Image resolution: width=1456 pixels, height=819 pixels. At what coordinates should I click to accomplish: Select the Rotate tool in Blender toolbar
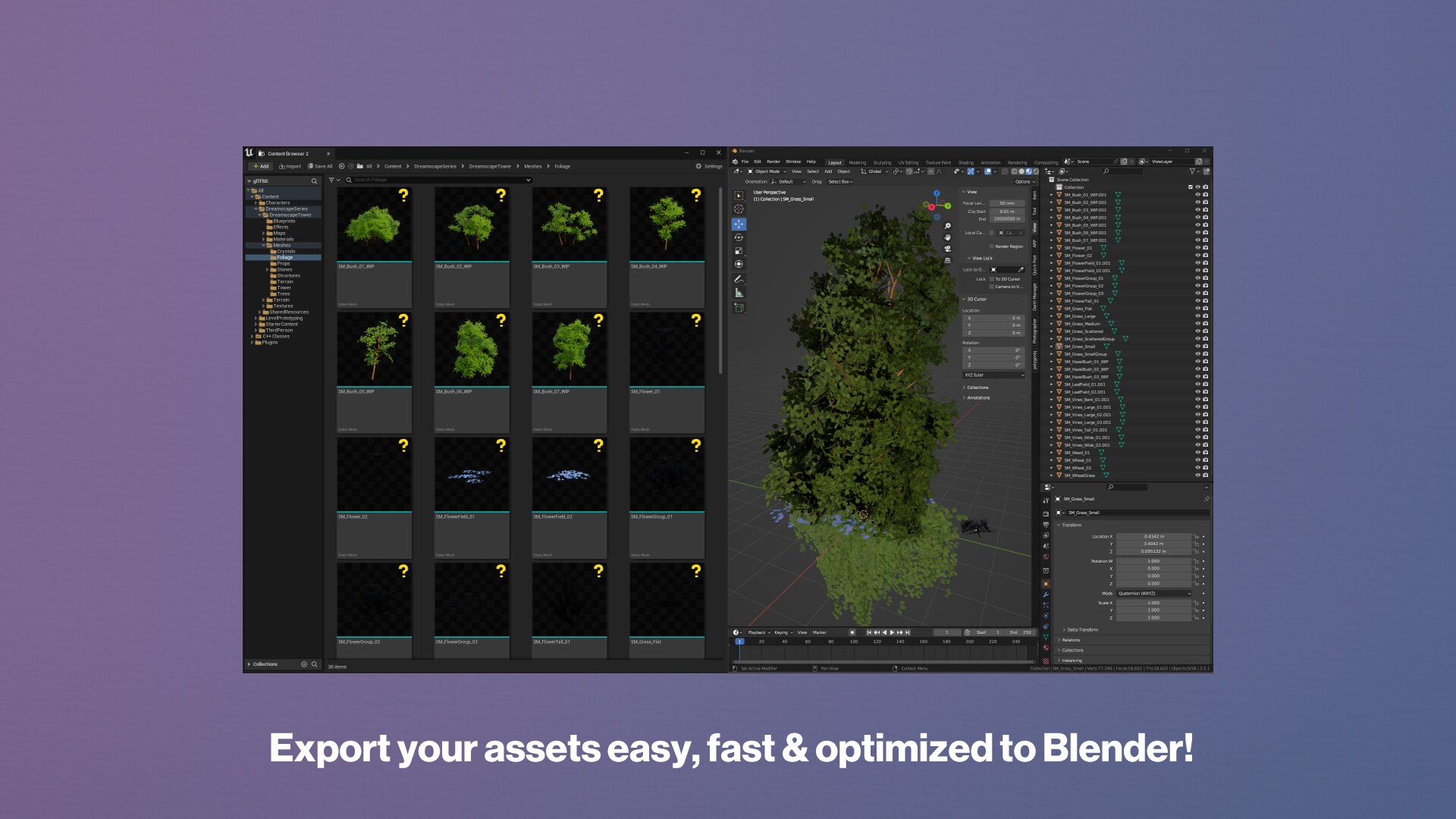click(x=739, y=237)
